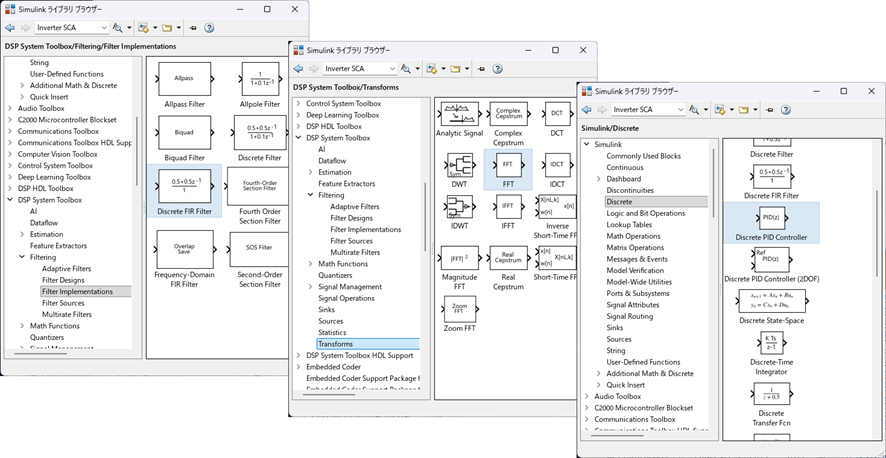Open search options arrow in Transforms window
Image resolution: width=886 pixels, height=458 pixels.
point(416,69)
